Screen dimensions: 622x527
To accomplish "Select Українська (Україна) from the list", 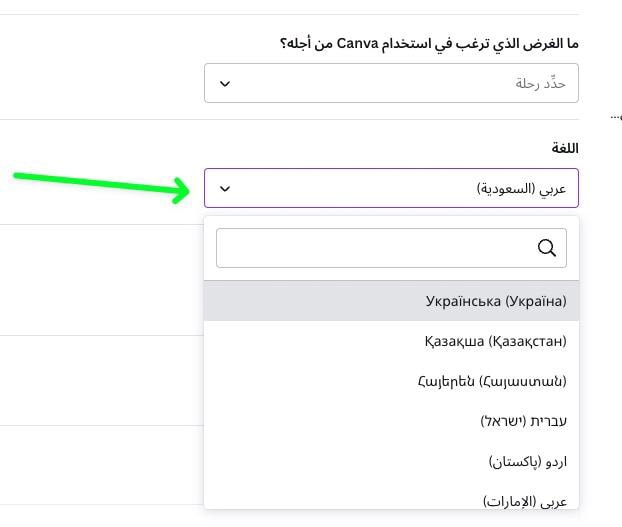I will 391,301.
